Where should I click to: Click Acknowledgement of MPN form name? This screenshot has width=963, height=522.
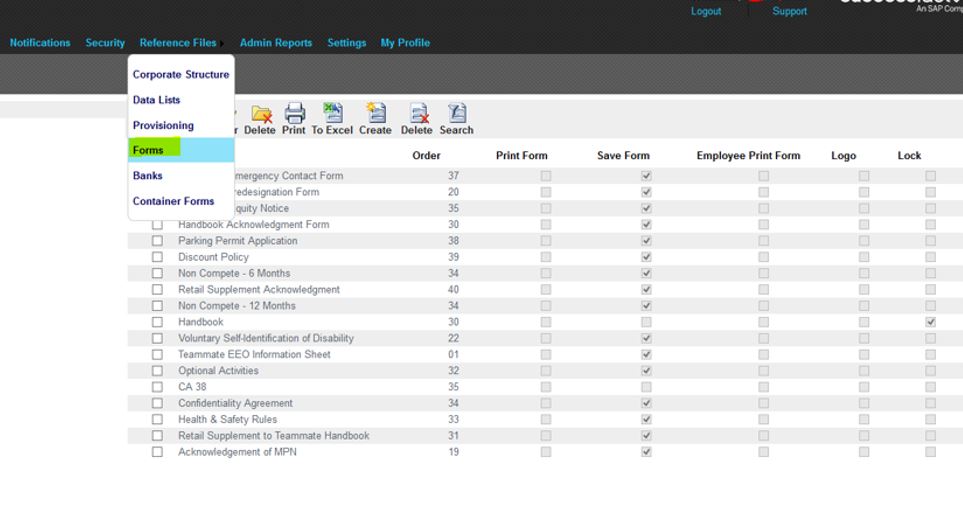pos(237,452)
